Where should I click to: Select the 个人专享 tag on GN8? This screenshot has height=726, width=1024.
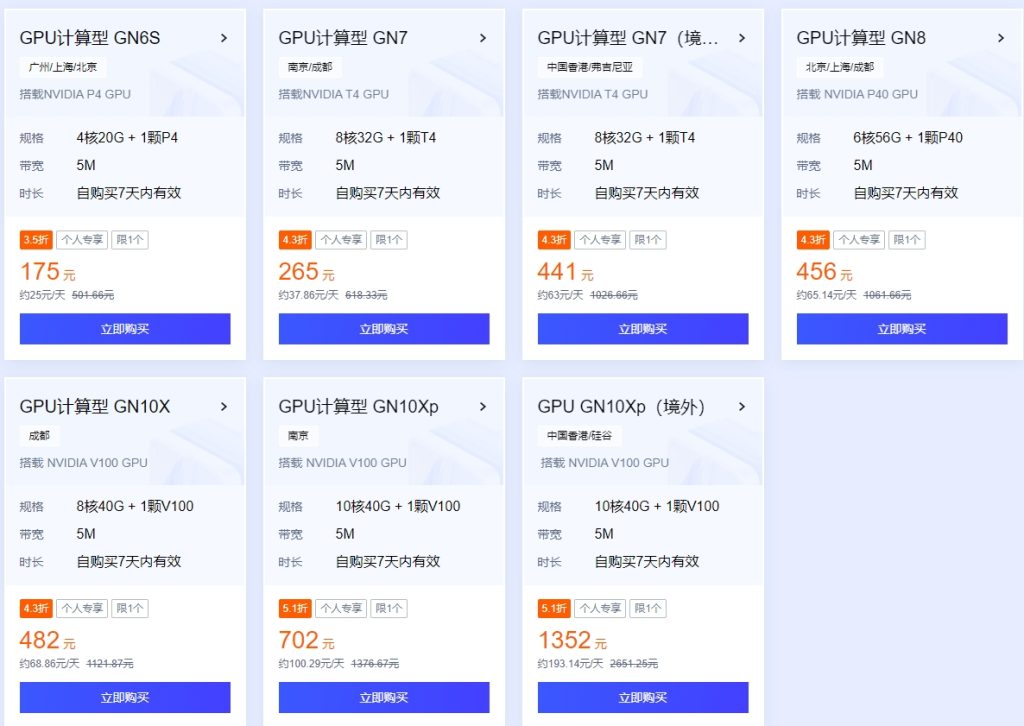(859, 240)
